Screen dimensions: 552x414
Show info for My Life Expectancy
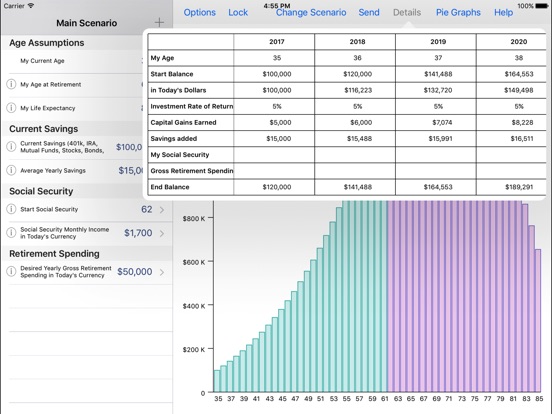pos(11,108)
